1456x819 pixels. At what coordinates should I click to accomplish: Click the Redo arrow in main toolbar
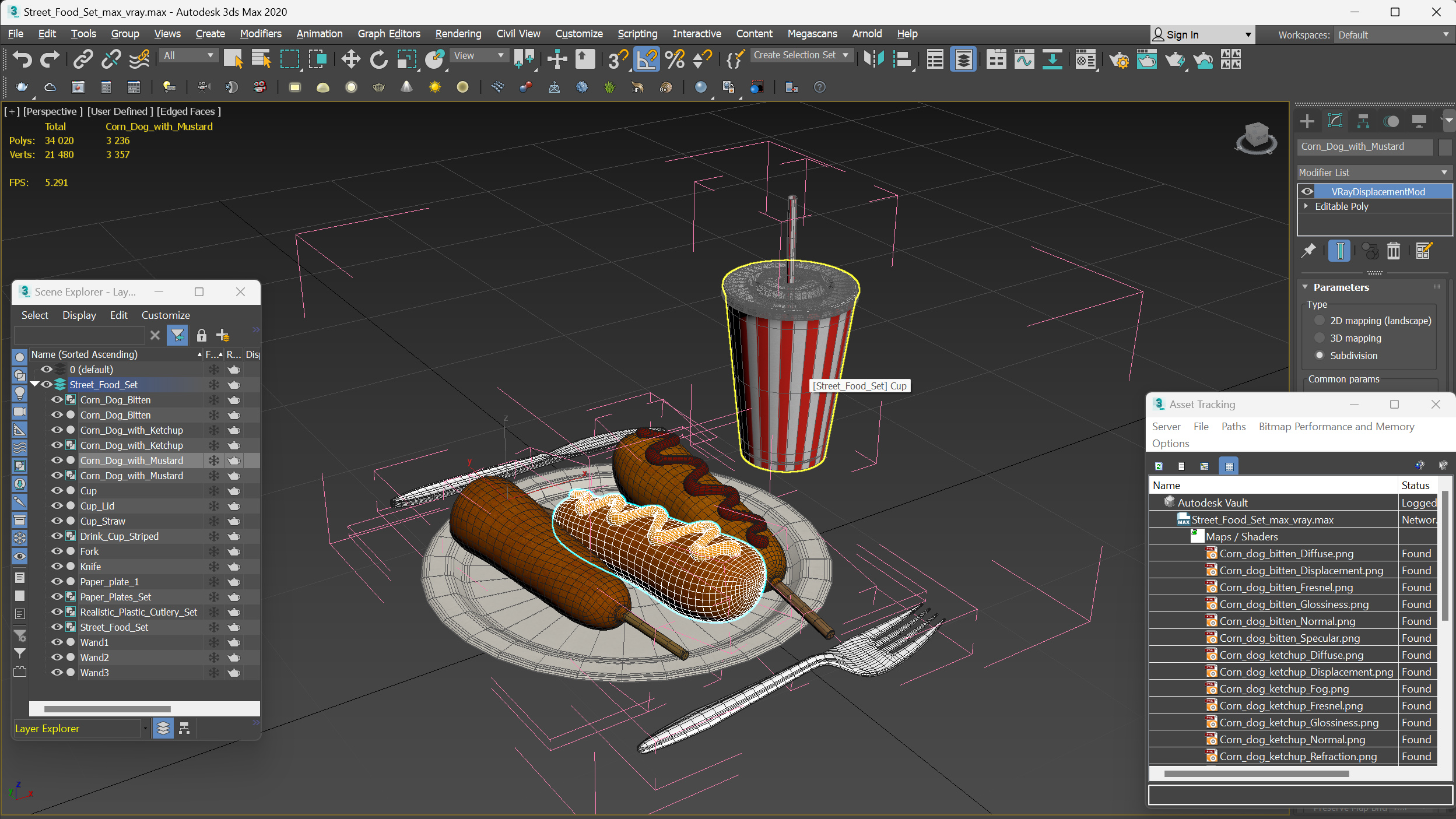(50, 59)
